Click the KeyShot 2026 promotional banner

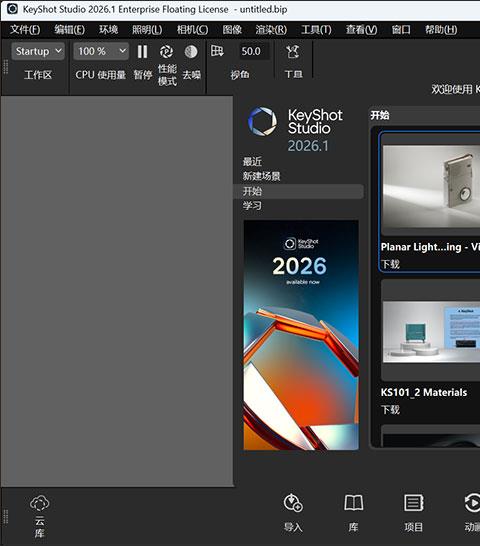[301, 335]
